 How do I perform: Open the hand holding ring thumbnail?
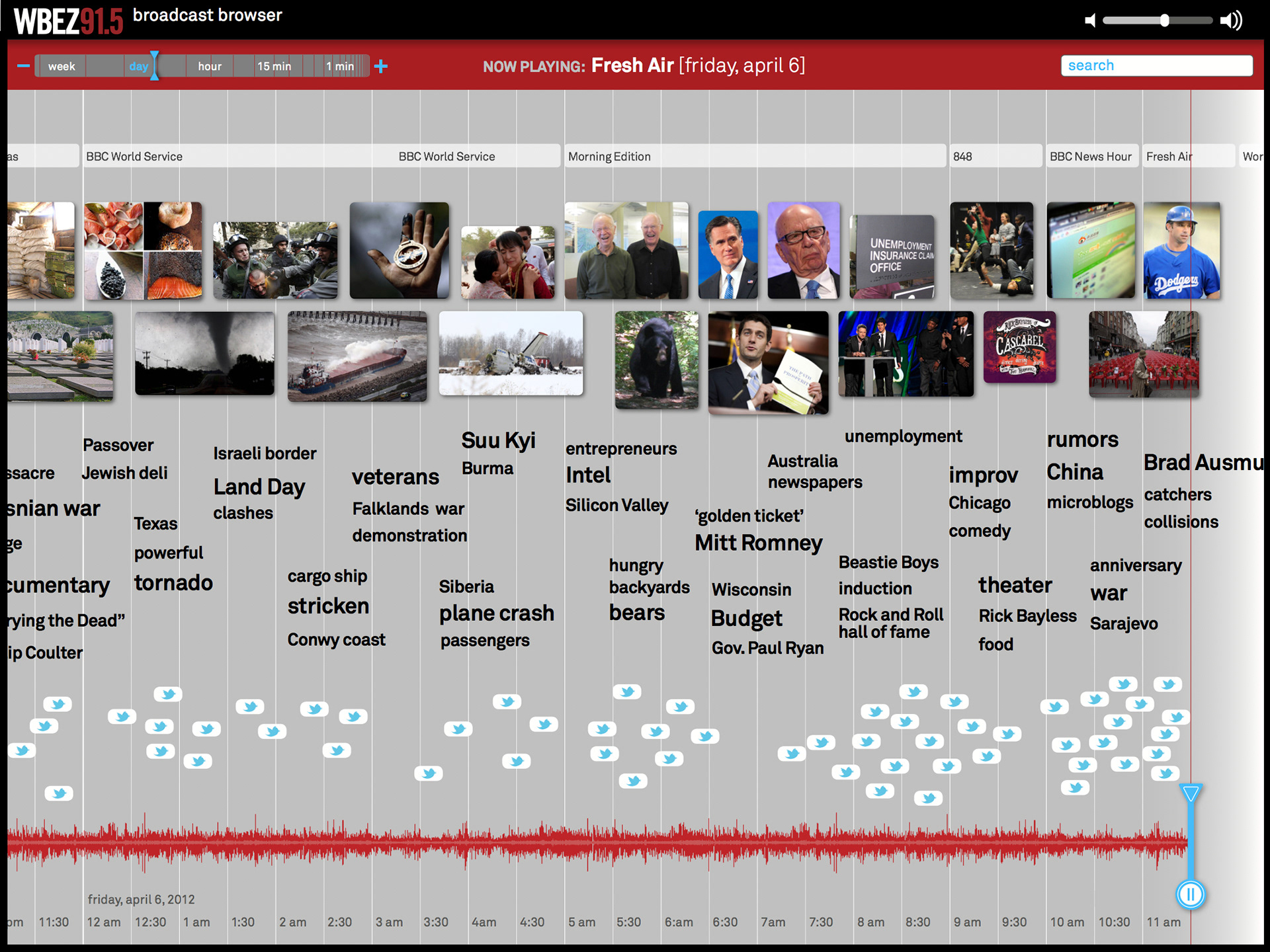pos(400,251)
